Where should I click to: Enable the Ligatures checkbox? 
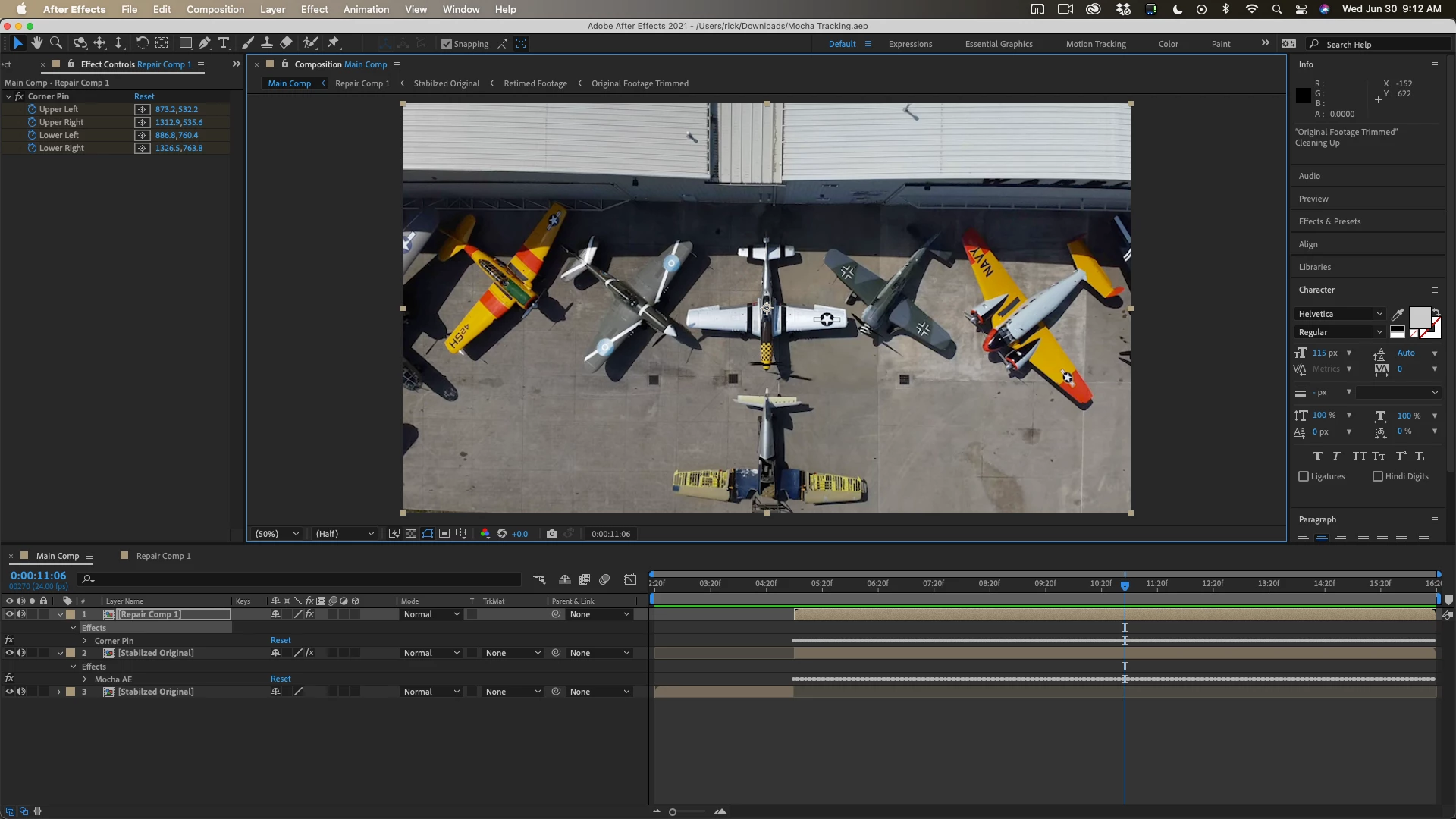(1304, 476)
